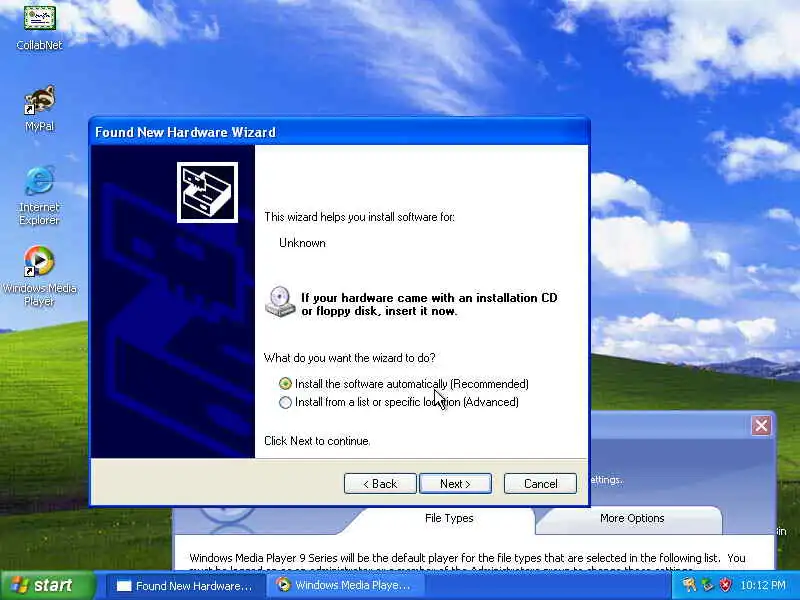Screen dimensions: 800x600
Task: Open the red security shield tray icon
Action: [725, 585]
